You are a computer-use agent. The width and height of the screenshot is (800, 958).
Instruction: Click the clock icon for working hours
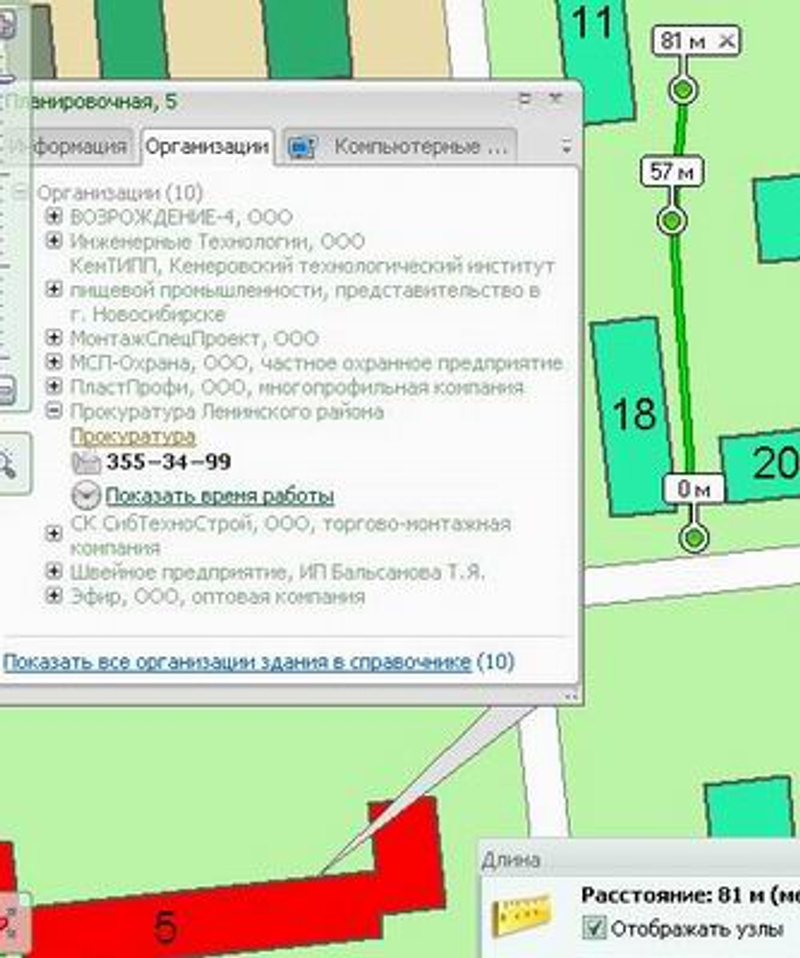86,495
